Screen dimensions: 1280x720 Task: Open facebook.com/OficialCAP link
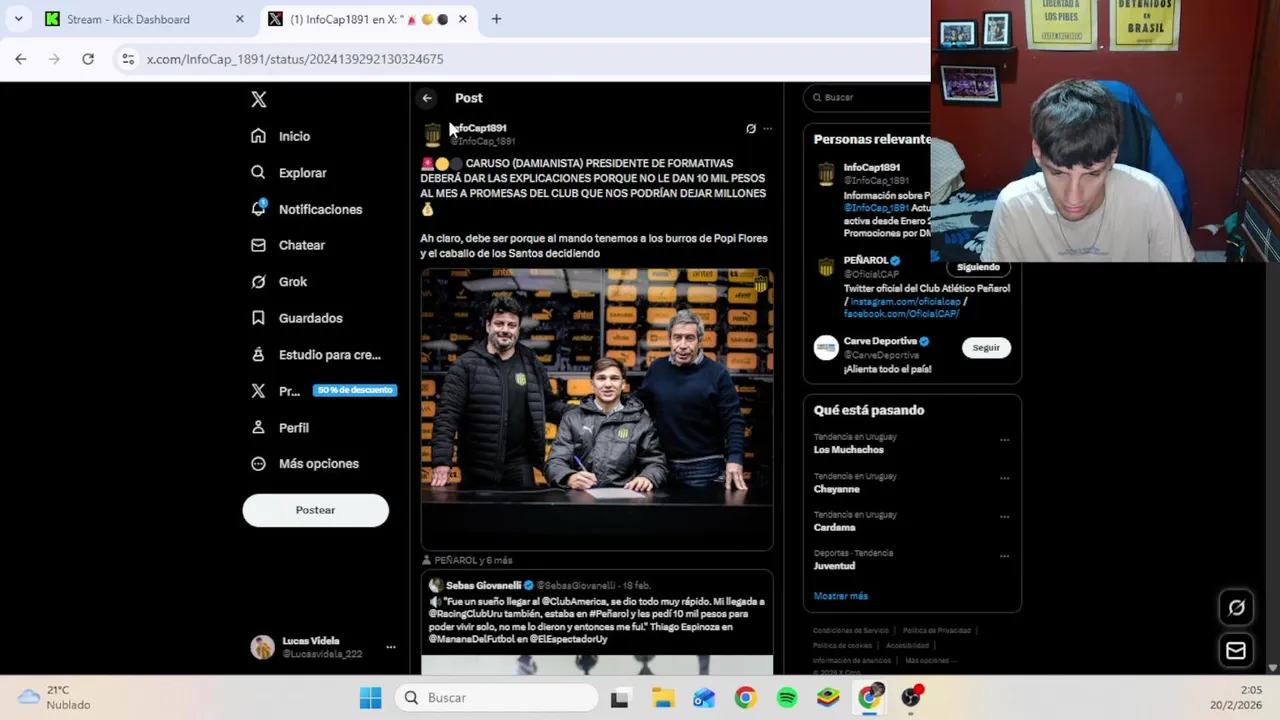[x=901, y=313]
